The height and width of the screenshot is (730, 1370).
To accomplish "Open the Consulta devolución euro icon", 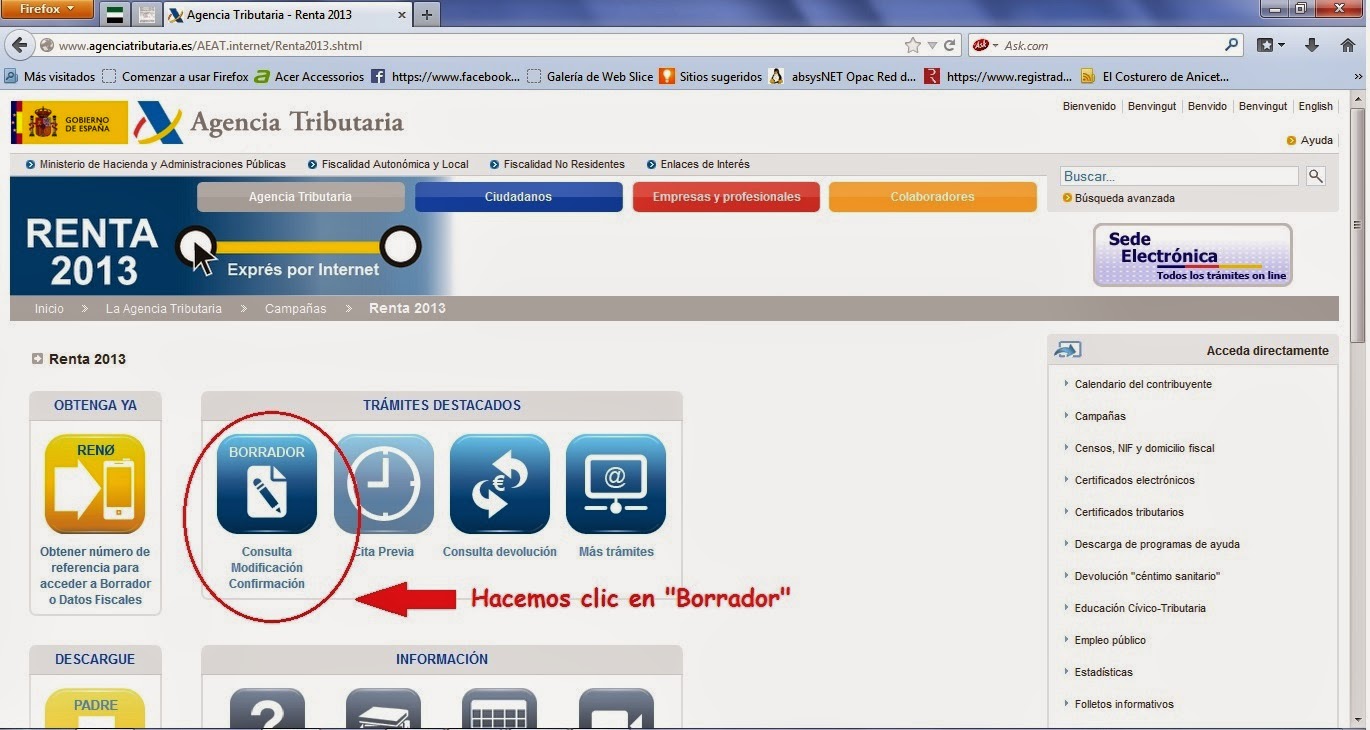I will coord(500,484).
